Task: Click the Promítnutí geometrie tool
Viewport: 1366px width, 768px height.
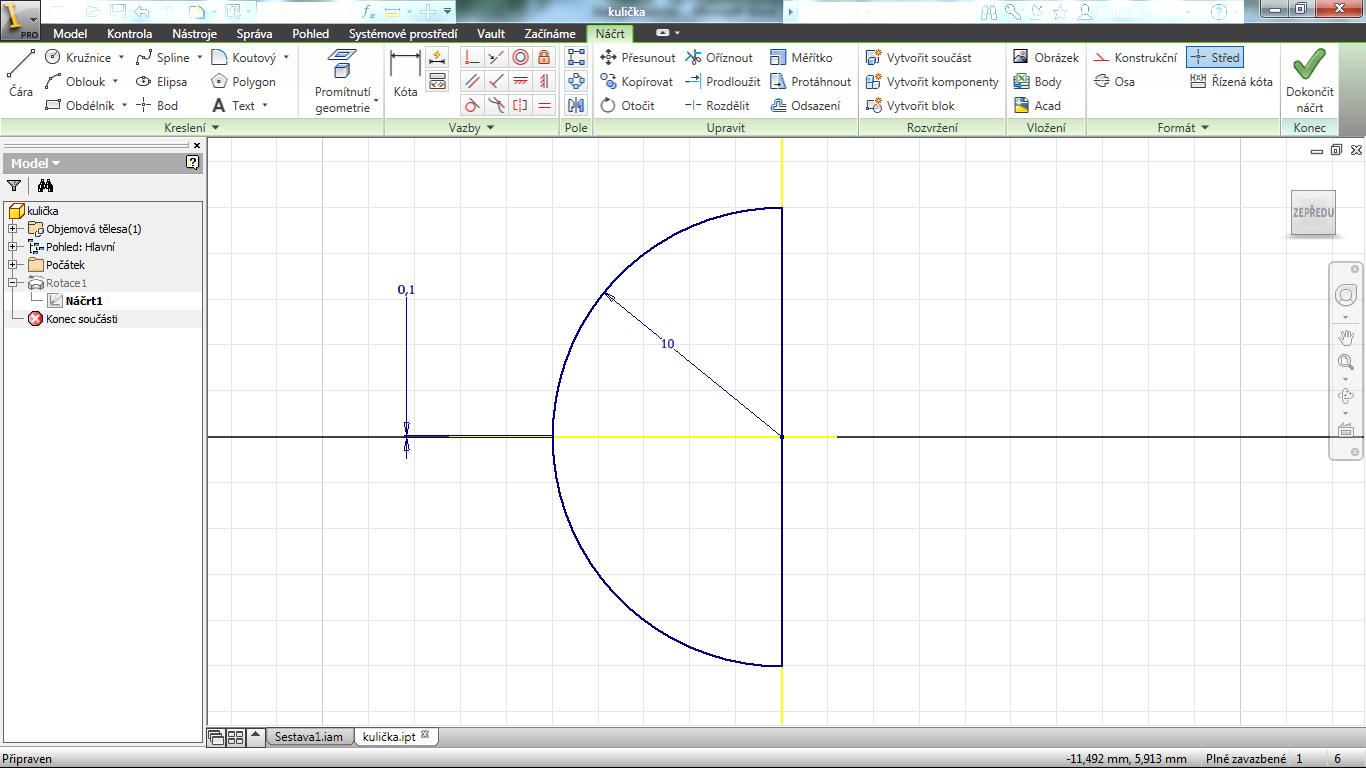Action: 343,81
